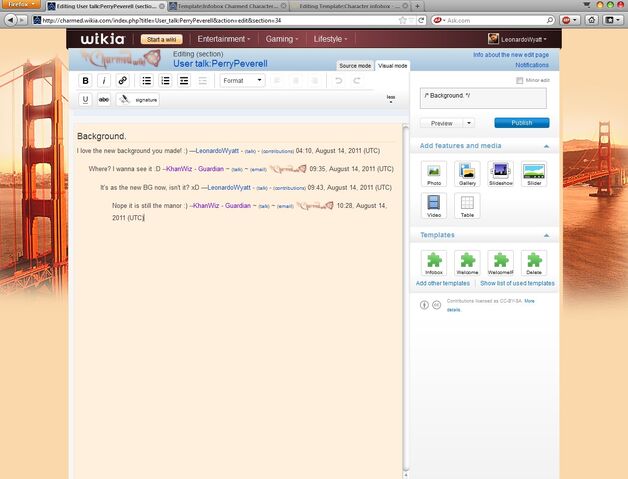Collapse the Templates section

(x=546, y=235)
